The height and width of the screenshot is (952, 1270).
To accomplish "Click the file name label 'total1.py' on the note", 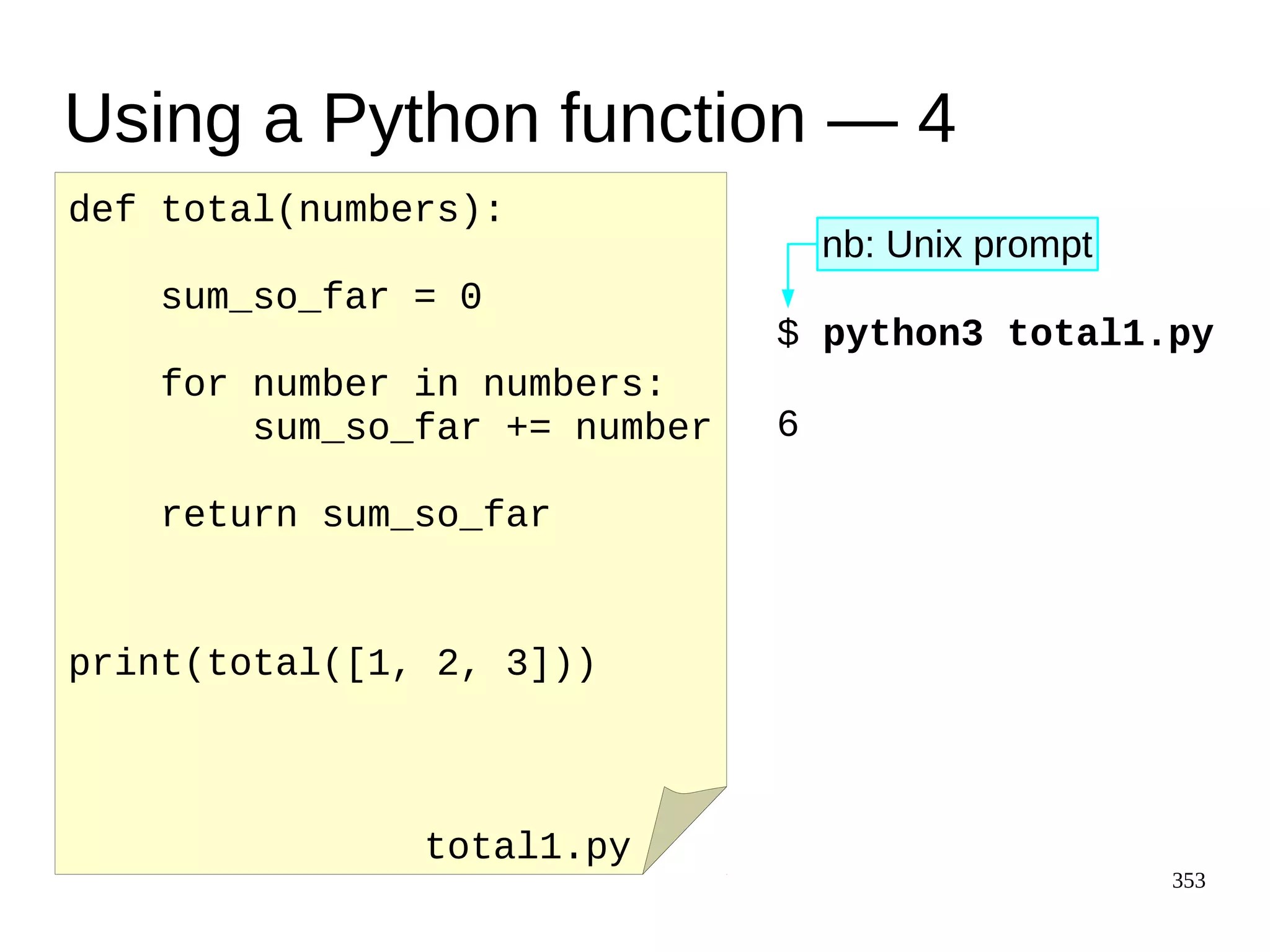I will (x=528, y=848).
